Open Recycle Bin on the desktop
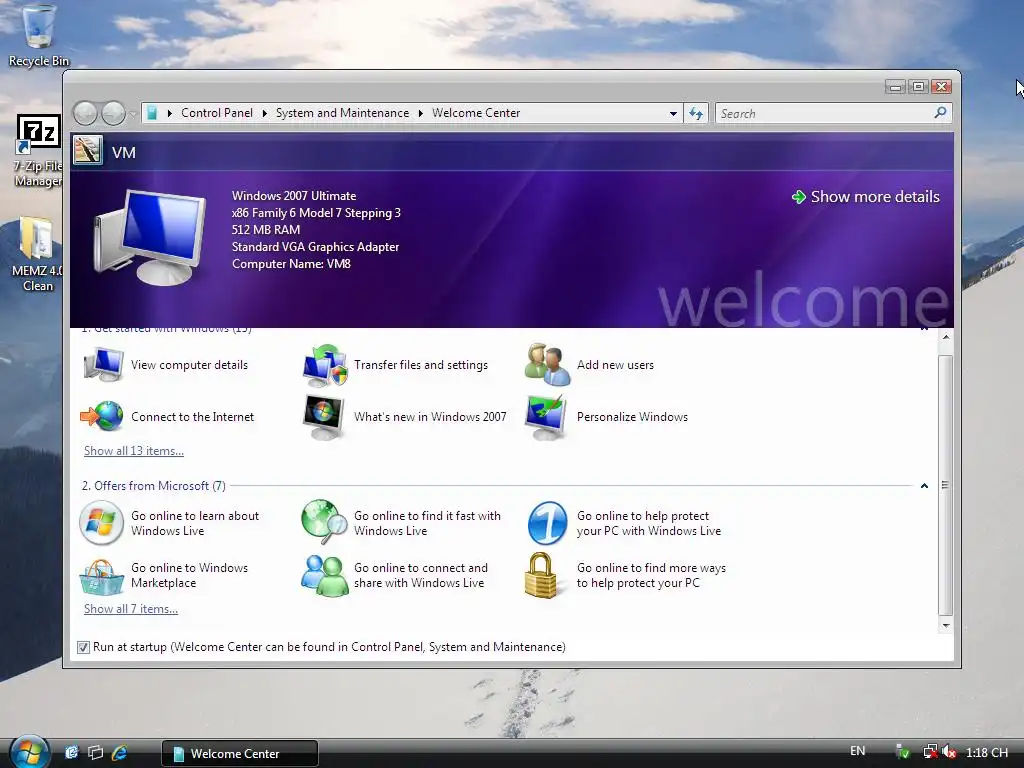This screenshot has height=768, width=1024. point(38,35)
